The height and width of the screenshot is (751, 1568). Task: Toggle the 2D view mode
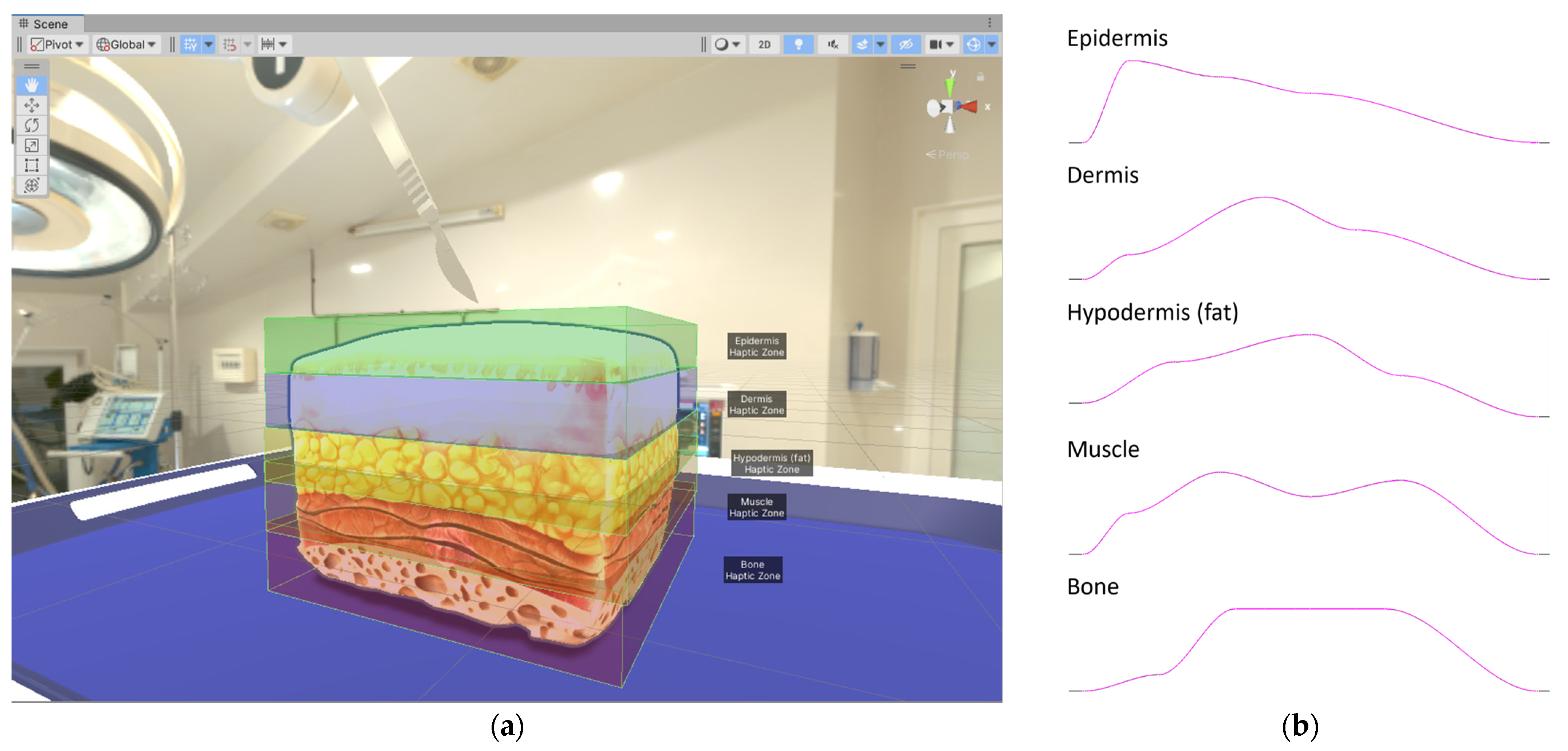764,44
